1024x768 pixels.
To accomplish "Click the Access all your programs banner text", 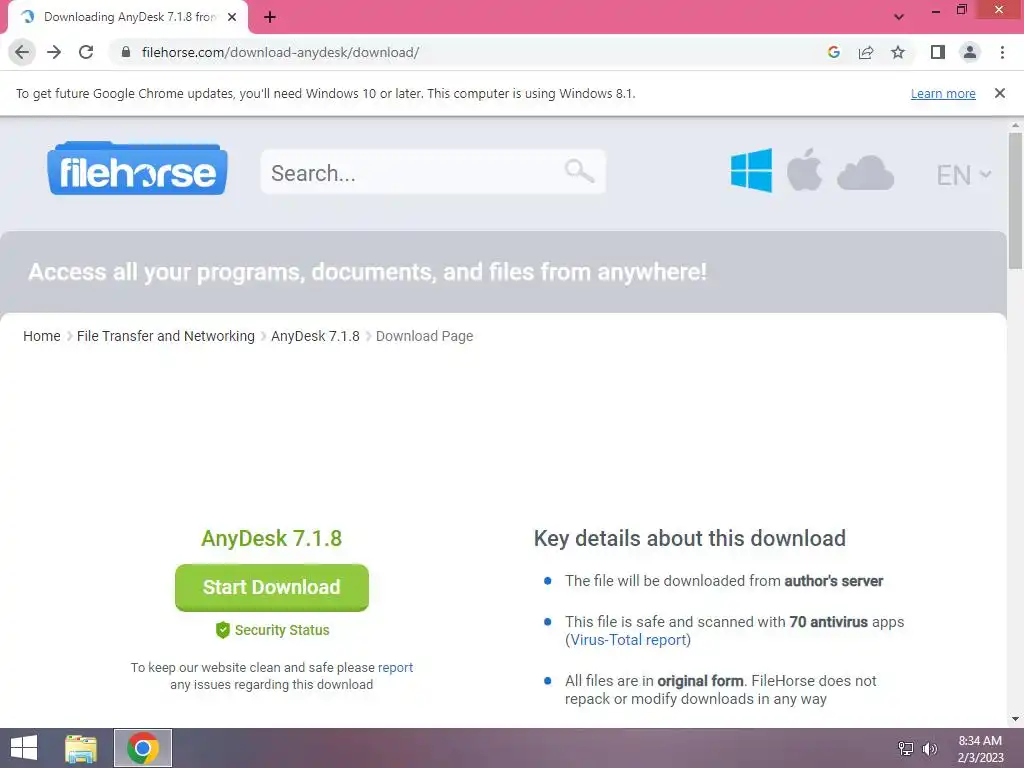I will point(367,272).
